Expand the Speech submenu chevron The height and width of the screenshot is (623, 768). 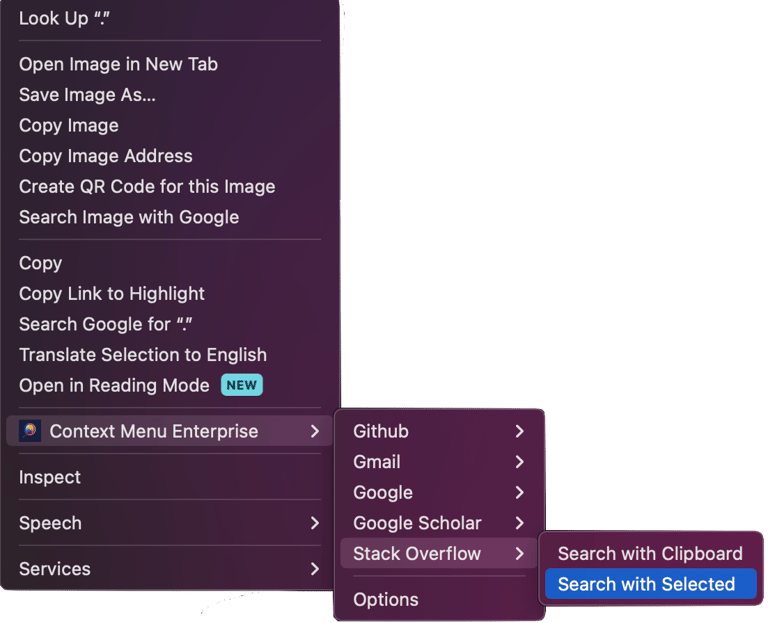[x=315, y=524]
